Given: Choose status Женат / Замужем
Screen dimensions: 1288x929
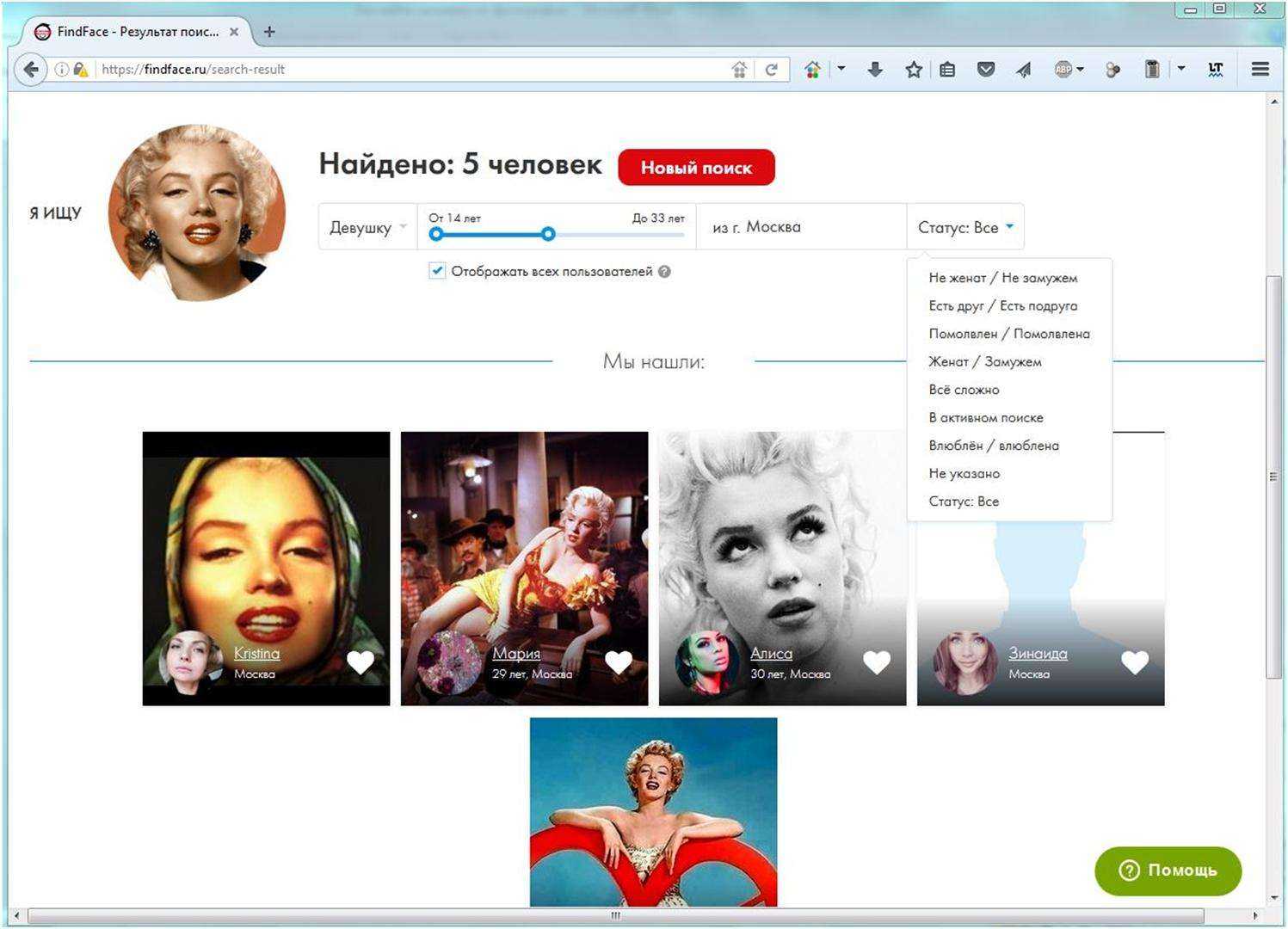Looking at the screenshot, I should point(985,361).
